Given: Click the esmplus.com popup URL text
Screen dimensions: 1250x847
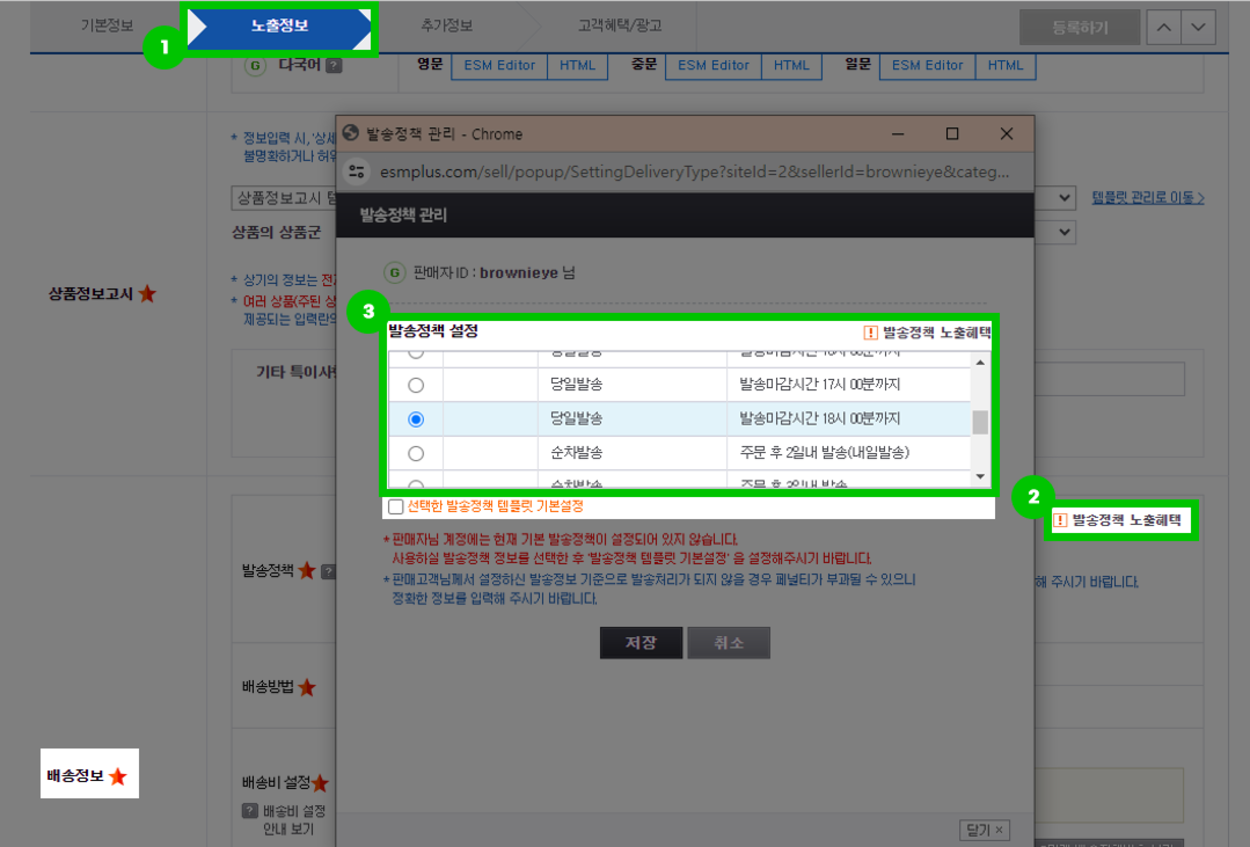Looking at the screenshot, I should tap(695, 171).
